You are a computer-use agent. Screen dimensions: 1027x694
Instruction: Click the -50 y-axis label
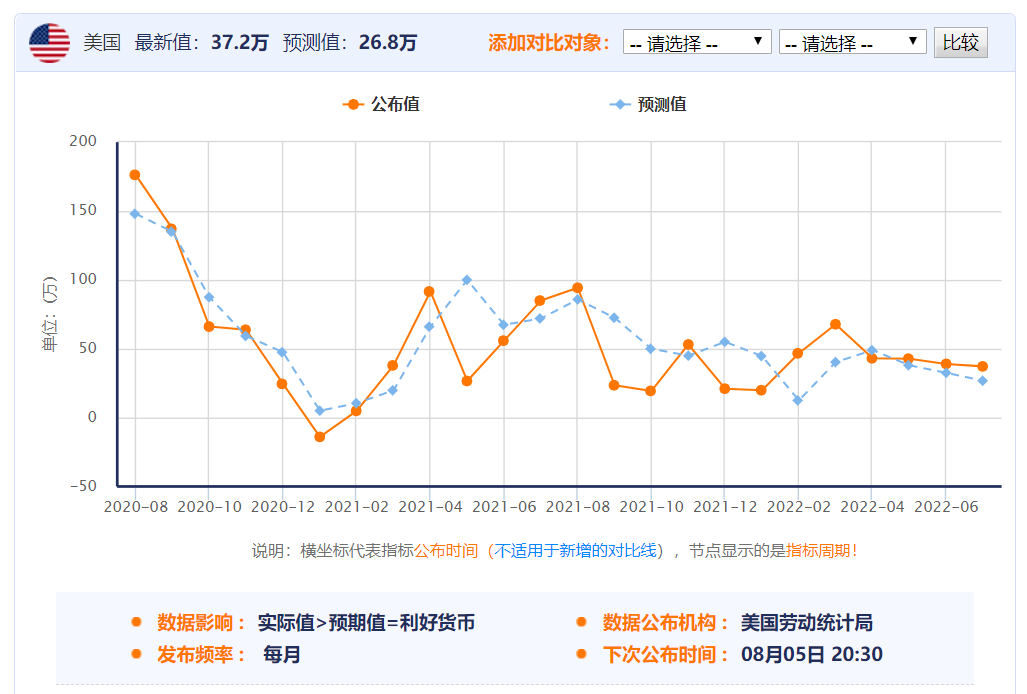83,486
